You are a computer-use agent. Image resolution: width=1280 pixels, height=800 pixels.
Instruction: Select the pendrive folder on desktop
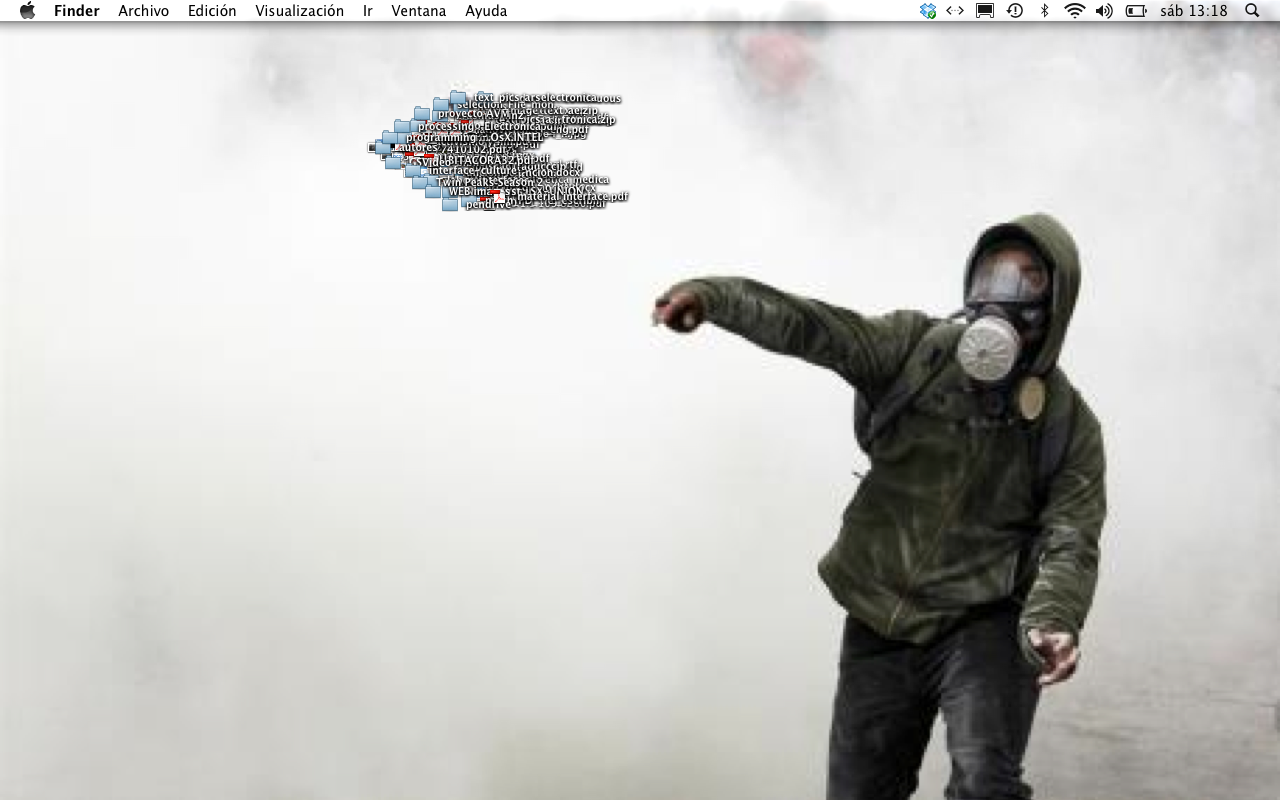pyautogui.click(x=450, y=205)
